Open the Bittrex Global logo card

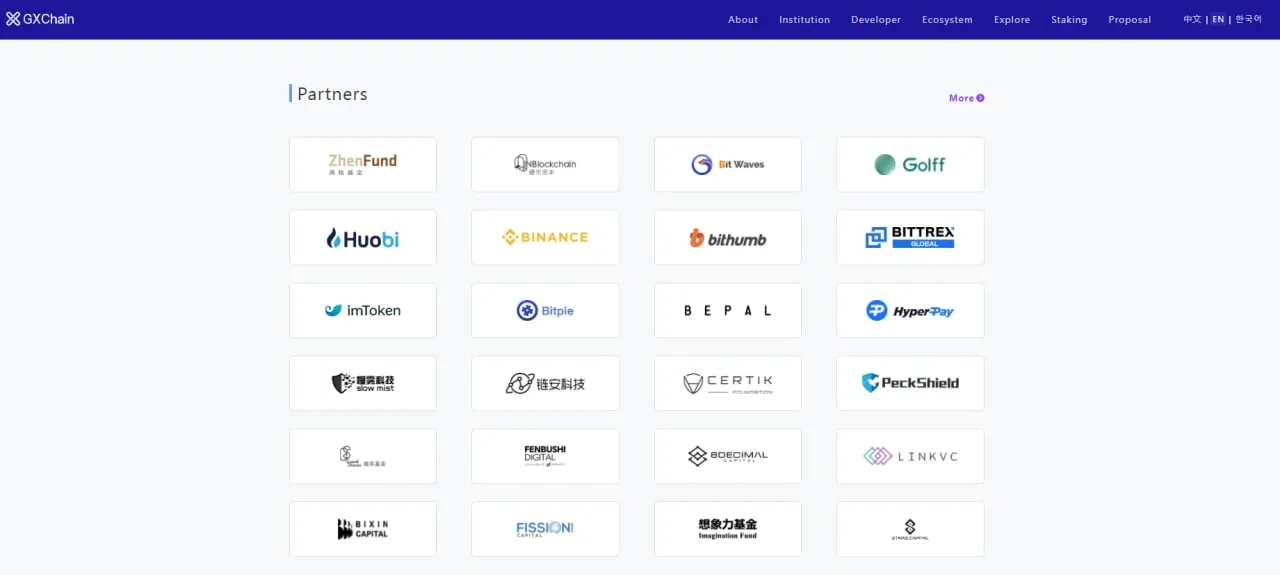pos(910,238)
